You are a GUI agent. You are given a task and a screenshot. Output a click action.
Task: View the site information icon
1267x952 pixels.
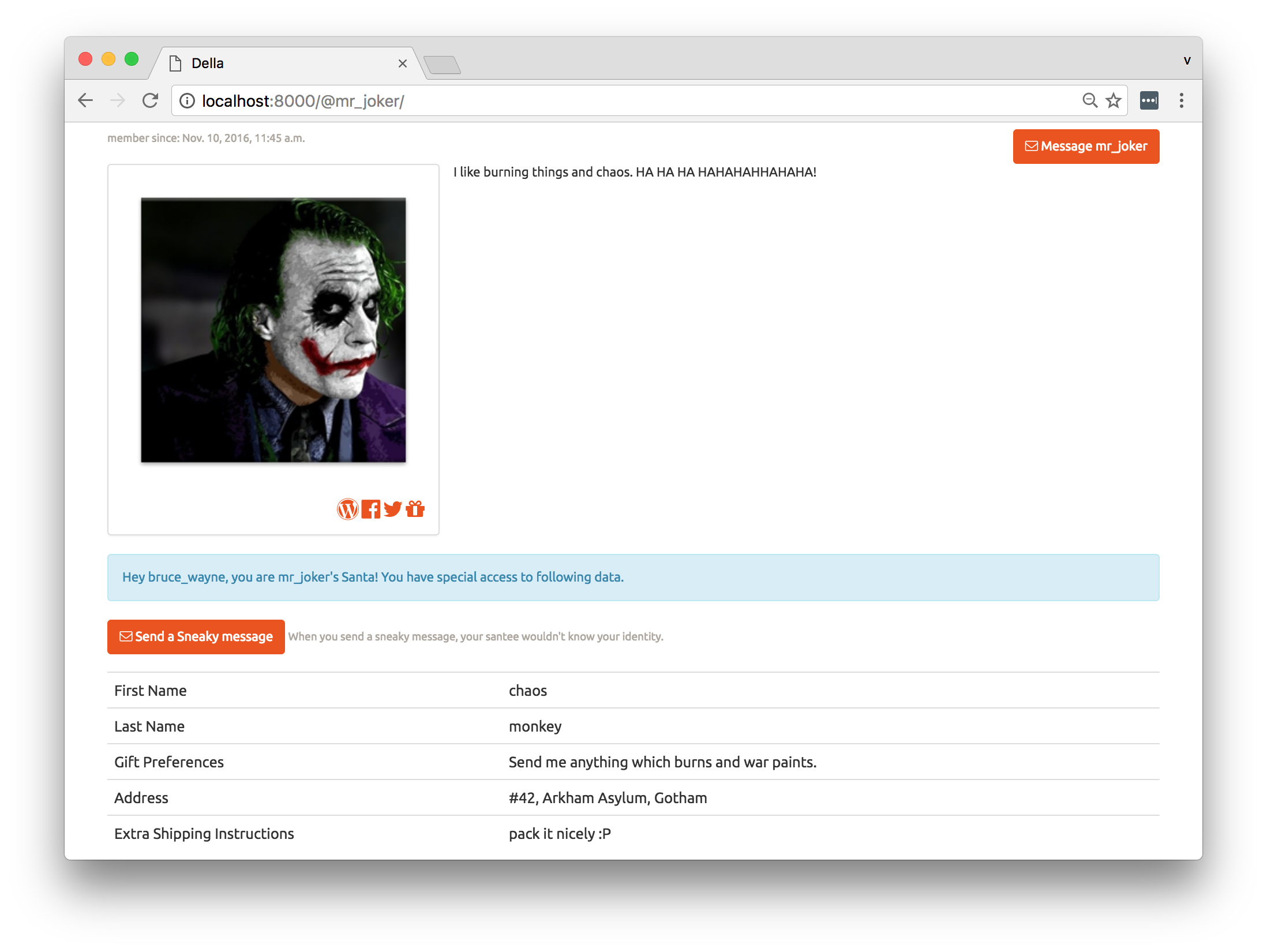tap(187, 101)
